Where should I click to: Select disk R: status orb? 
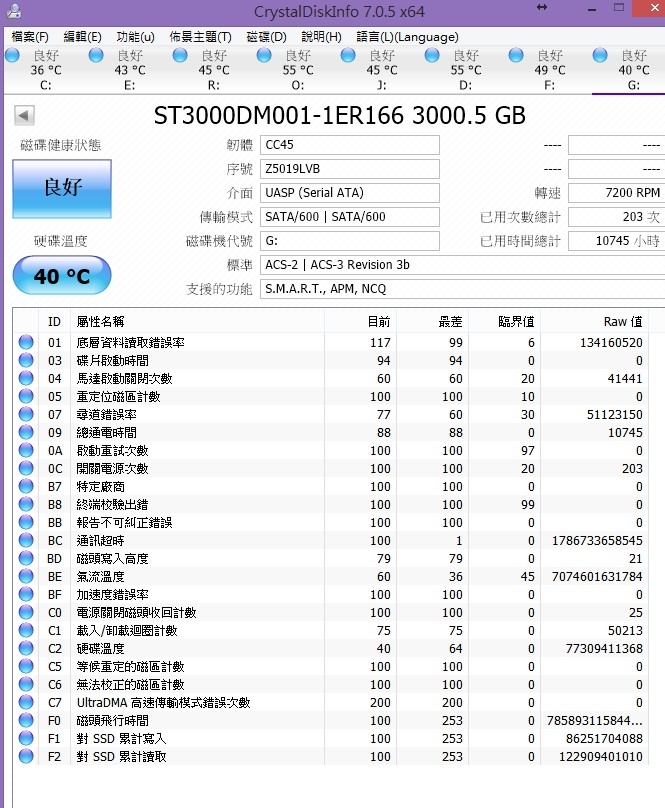180,55
